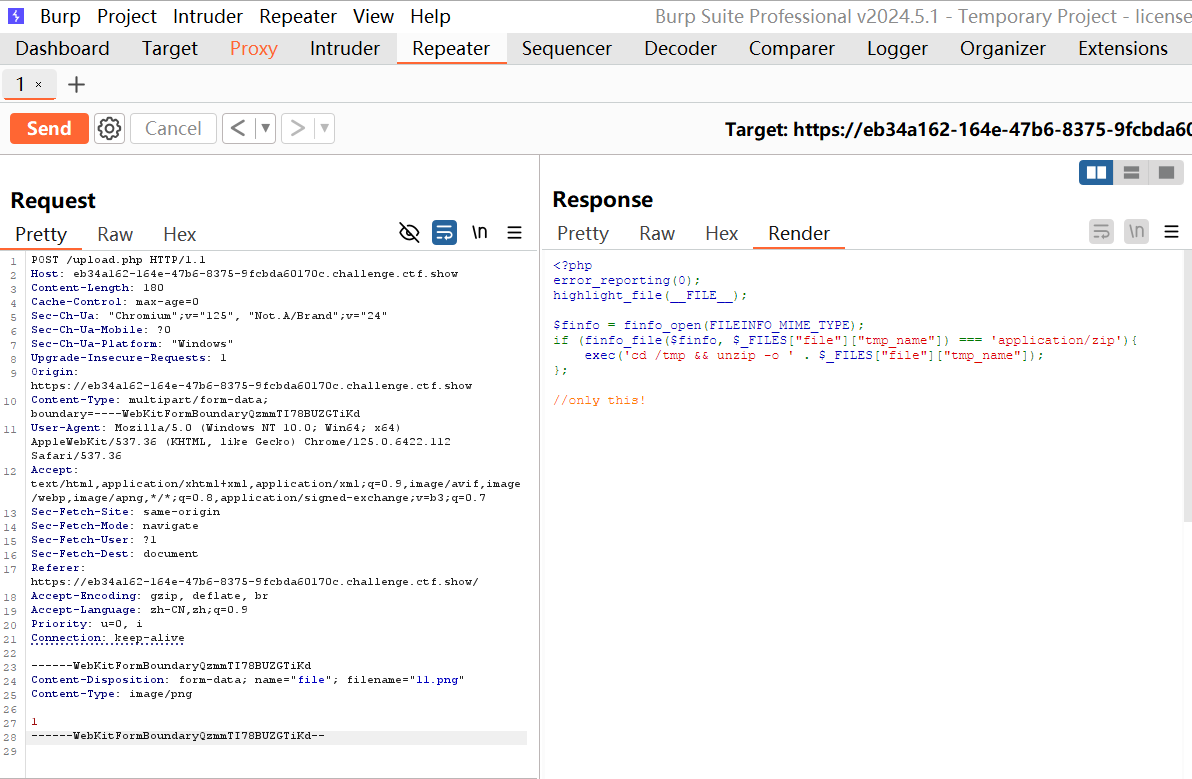Close Repeater tab 1
The width and height of the screenshot is (1192, 779).
pos(39,85)
